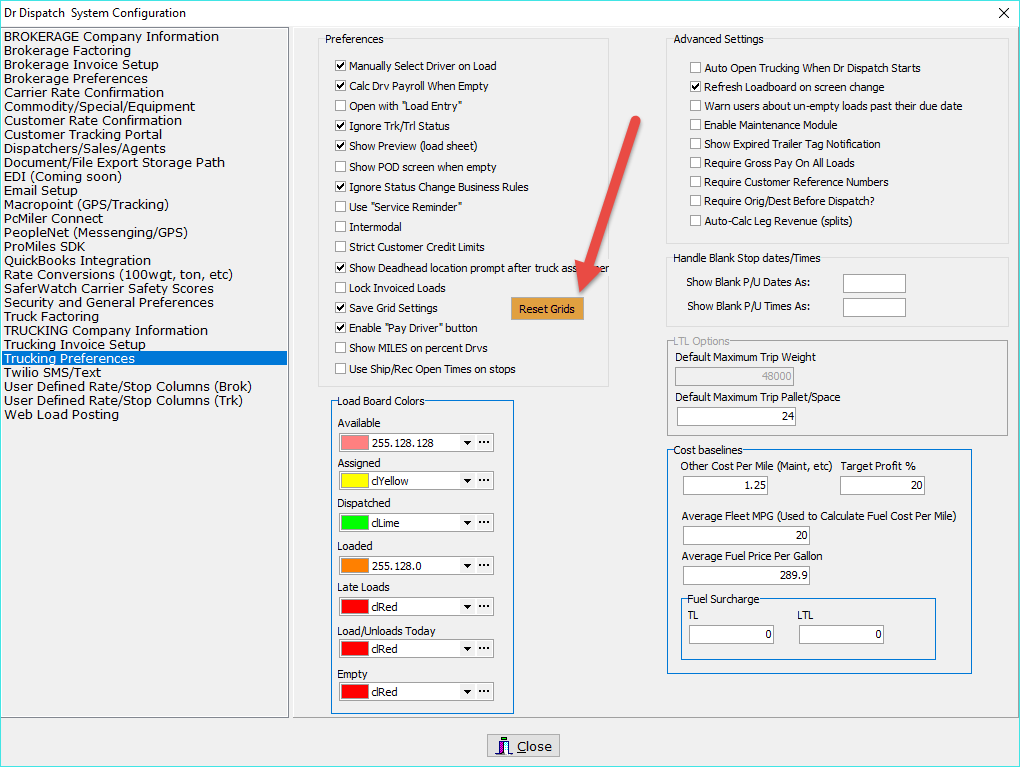
Task: Open PcMiler Connect settings
Action: pos(53,219)
